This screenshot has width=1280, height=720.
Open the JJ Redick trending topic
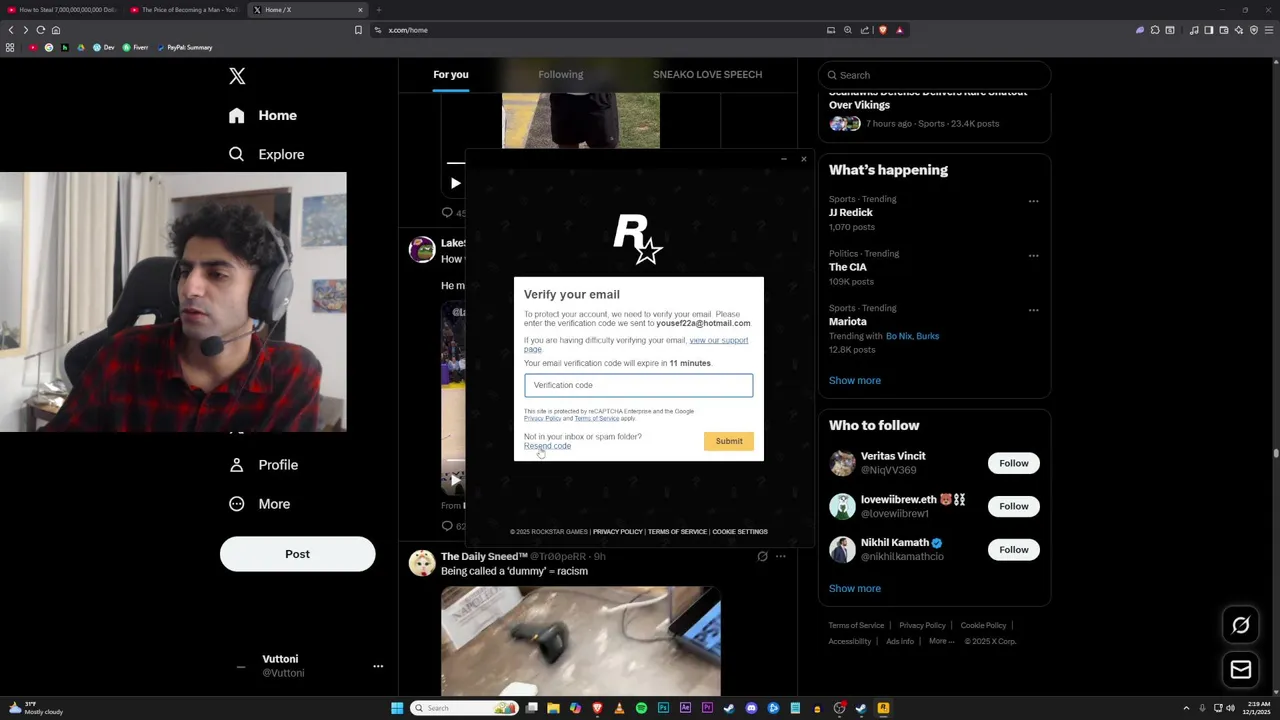tap(850, 212)
